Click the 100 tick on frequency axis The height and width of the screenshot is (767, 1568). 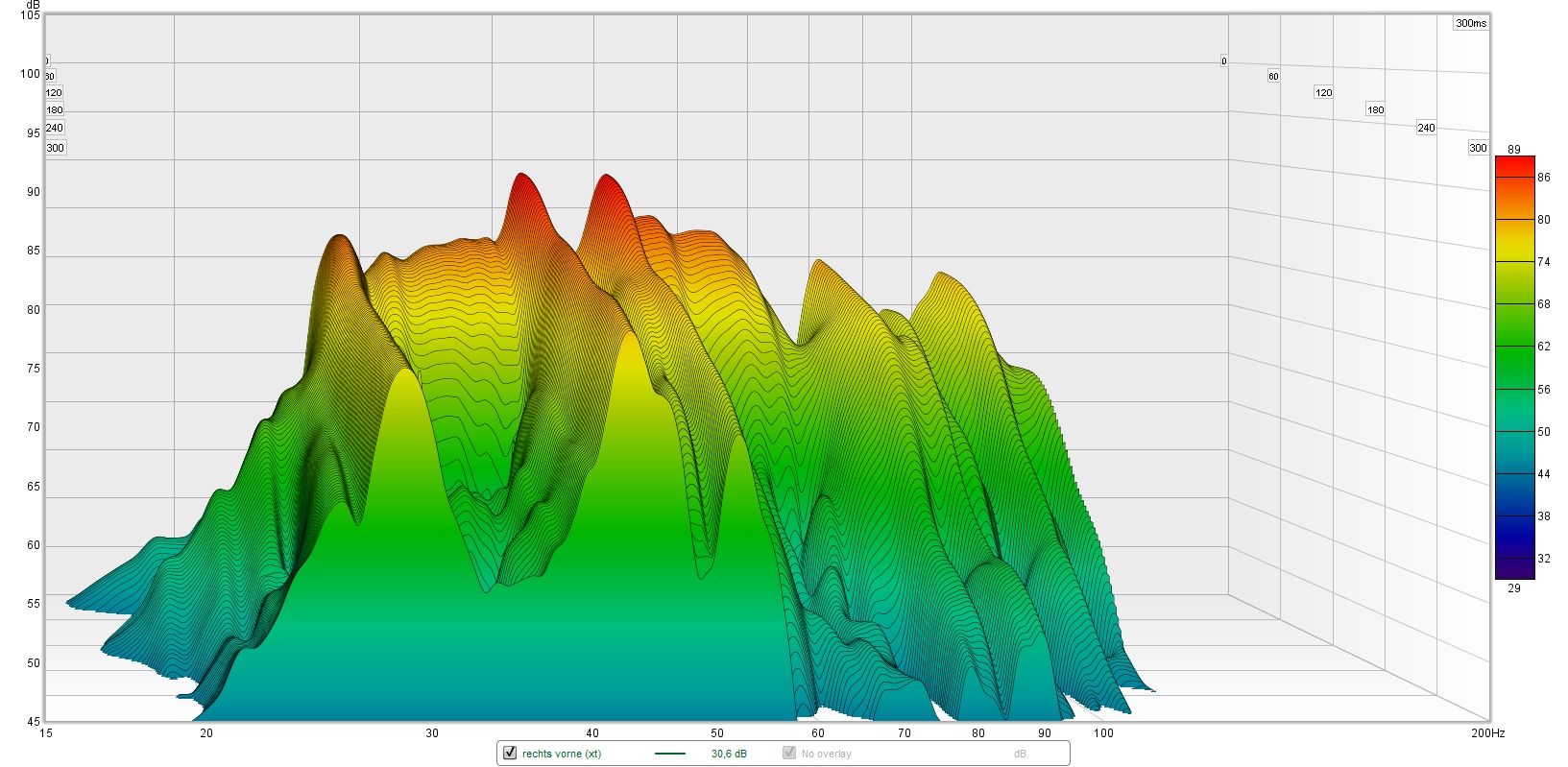[1103, 733]
